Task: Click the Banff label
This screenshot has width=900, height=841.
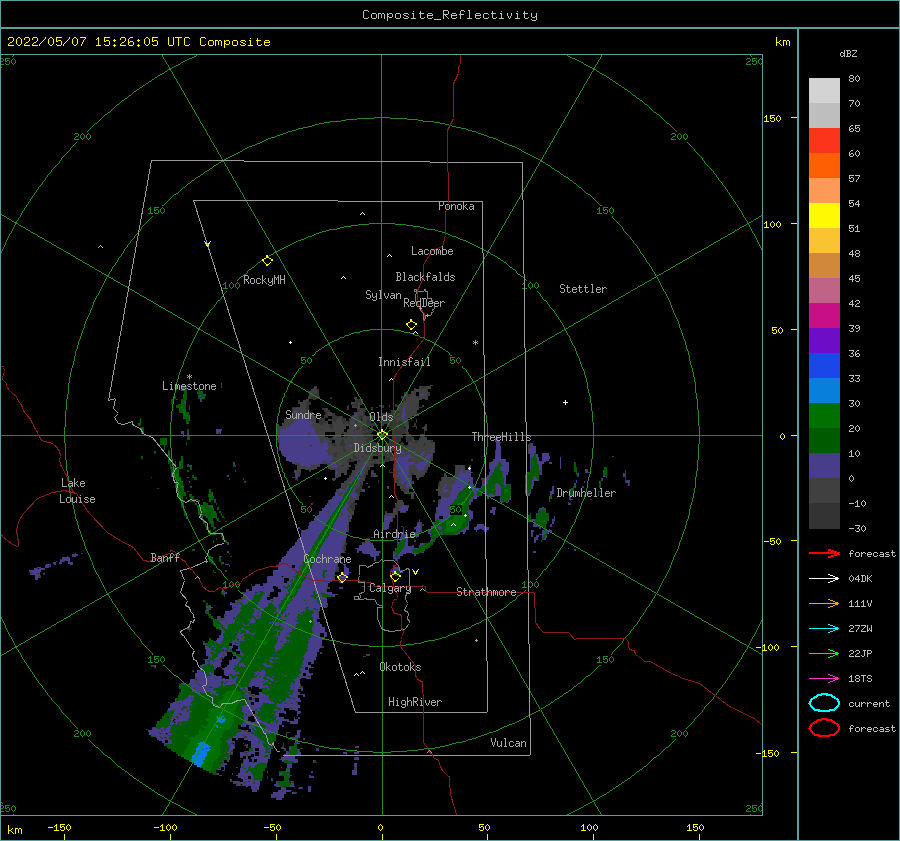Action: [x=165, y=557]
